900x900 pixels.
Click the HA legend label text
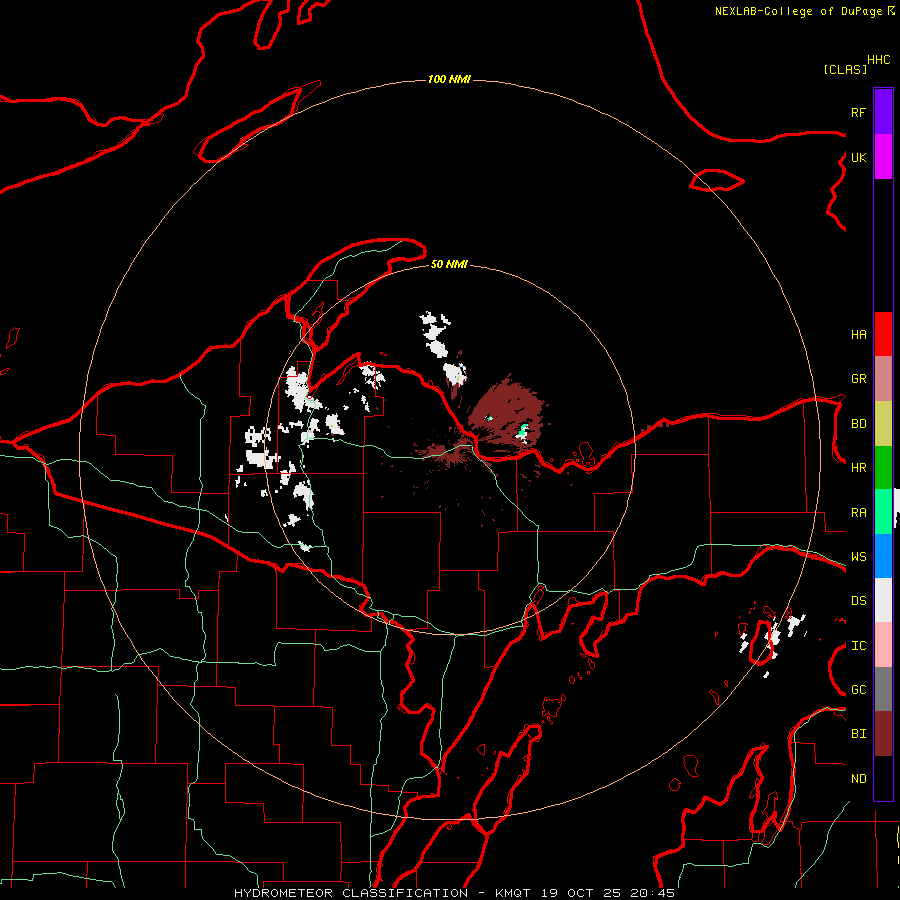pyautogui.click(x=858, y=335)
